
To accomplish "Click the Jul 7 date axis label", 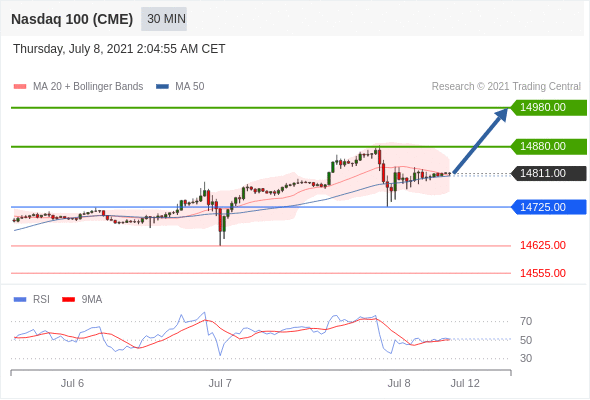I will coord(220,383).
